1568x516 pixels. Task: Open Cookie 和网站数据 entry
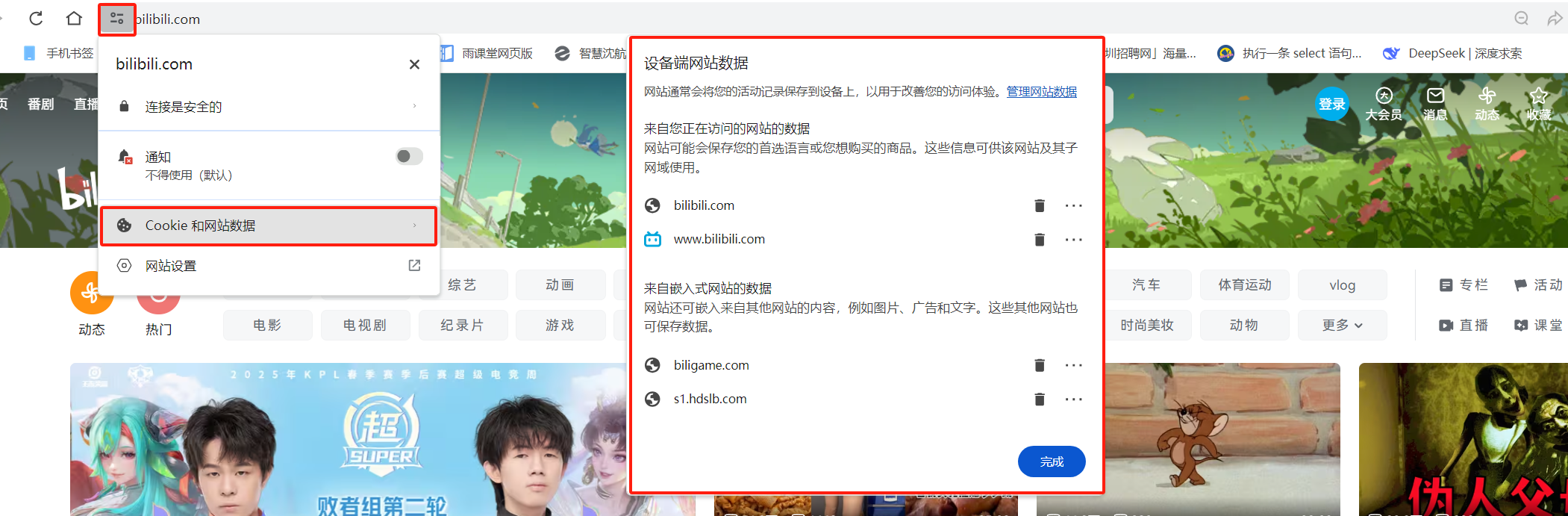point(269,226)
